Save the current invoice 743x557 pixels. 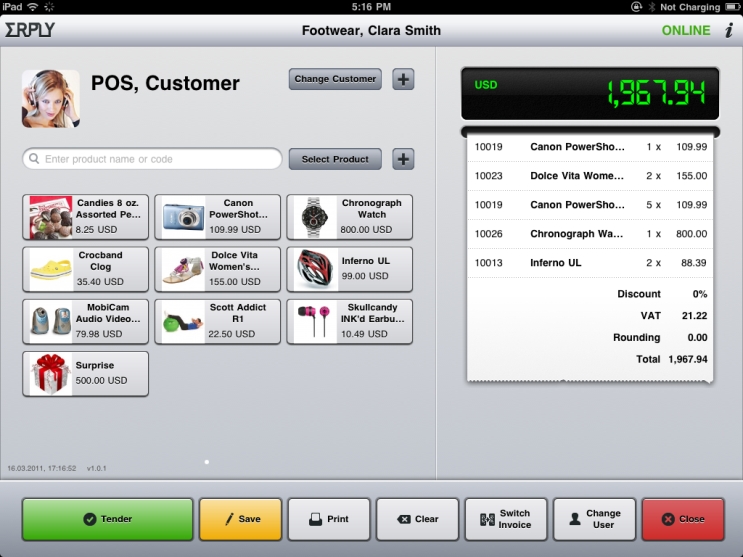(241, 519)
